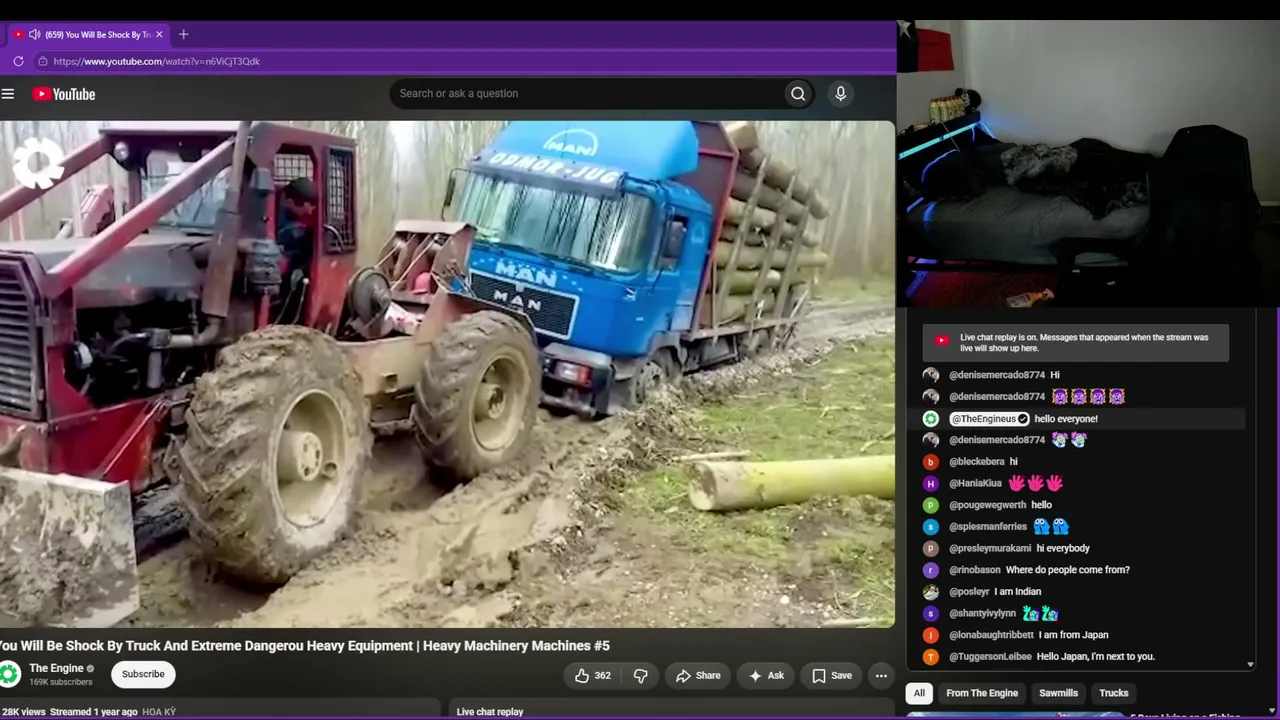Open @TheEngineus author badge in chat
This screenshot has height=720, width=1280.
[989, 419]
